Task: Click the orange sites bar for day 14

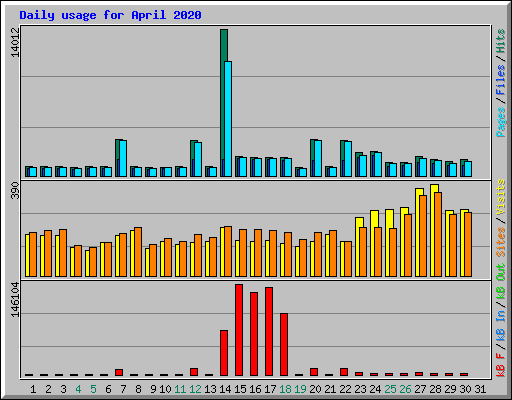Action: (x=228, y=251)
